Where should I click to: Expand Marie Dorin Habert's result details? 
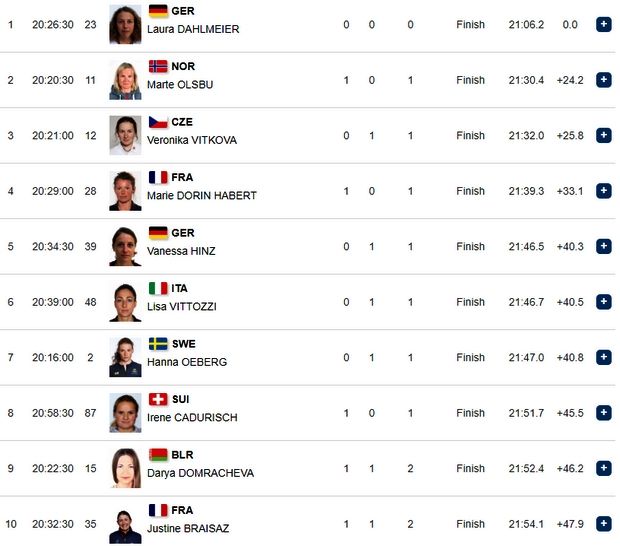point(603,191)
